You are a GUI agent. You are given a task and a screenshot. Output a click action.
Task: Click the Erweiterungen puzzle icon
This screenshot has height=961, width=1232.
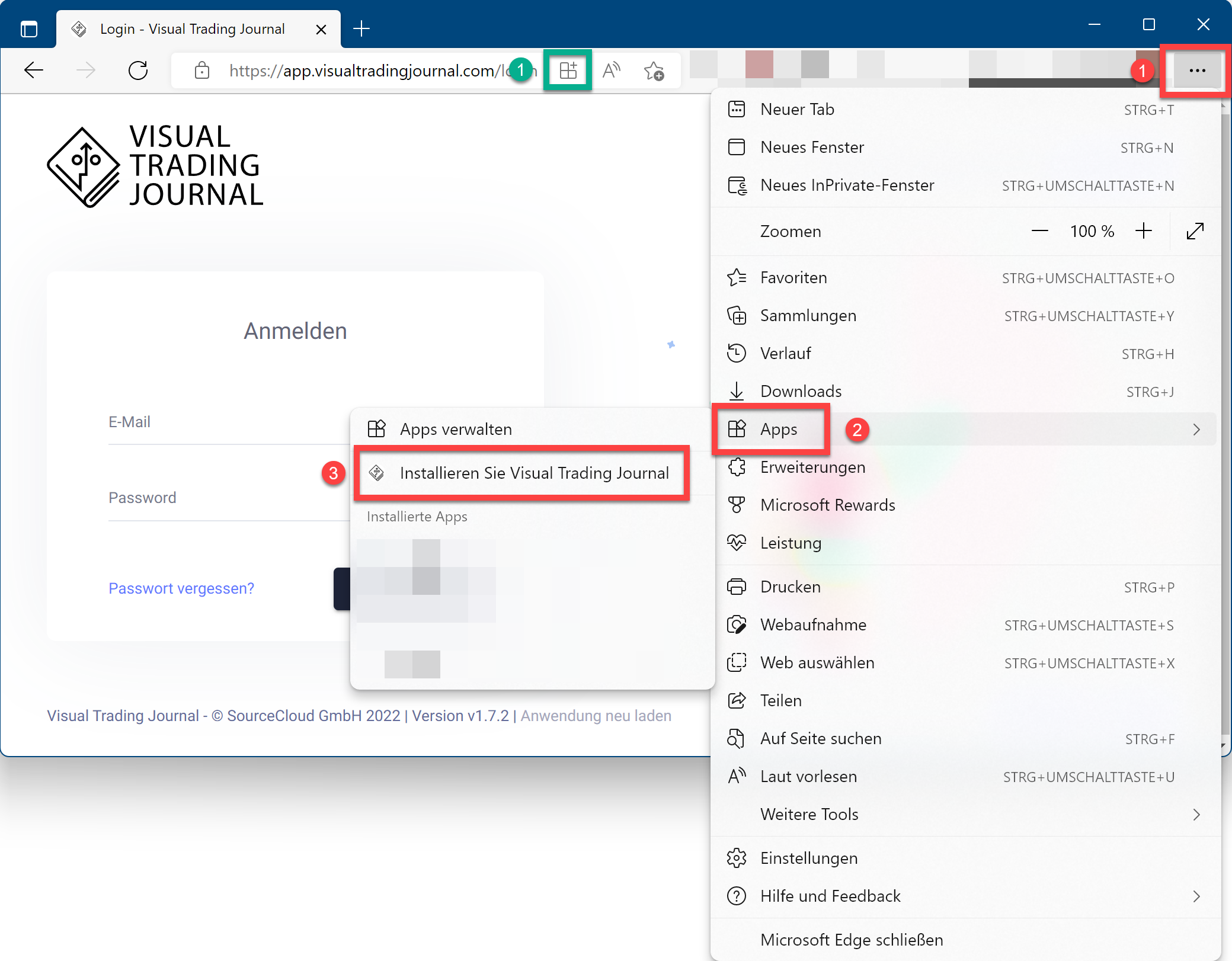736,467
